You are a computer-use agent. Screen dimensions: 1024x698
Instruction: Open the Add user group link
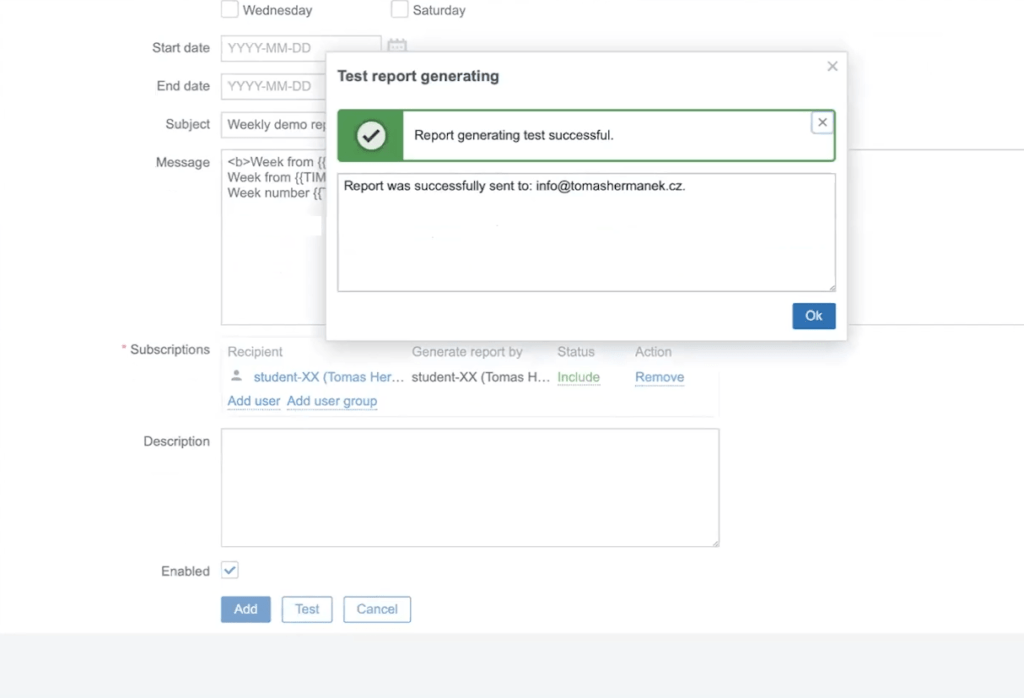click(332, 401)
